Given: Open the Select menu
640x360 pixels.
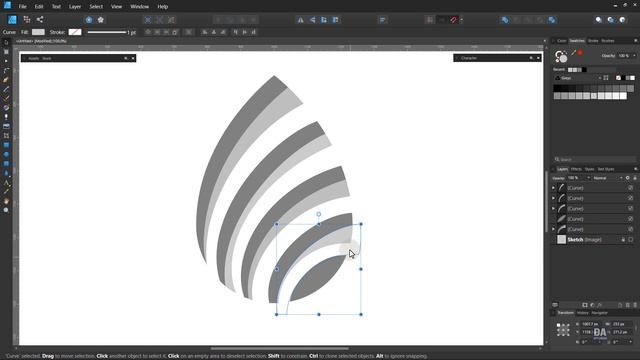Looking at the screenshot, I should pyautogui.click(x=96, y=7).
